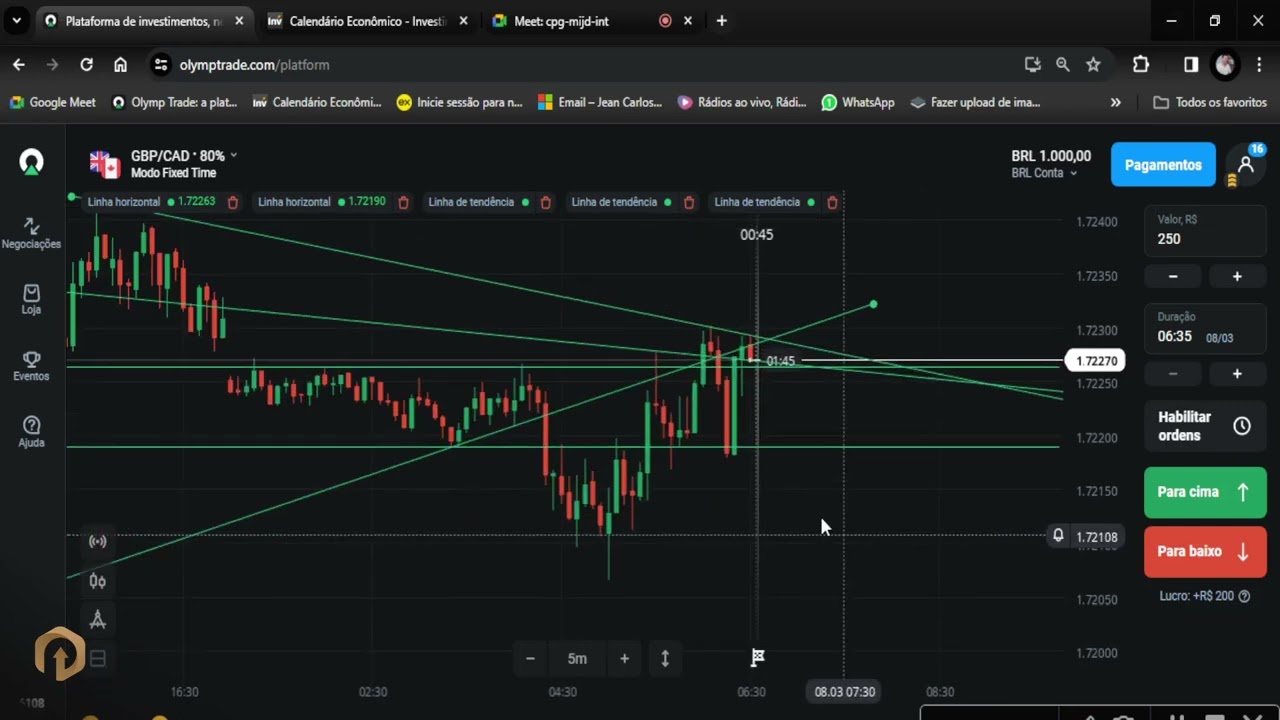Click color dot of horizontal line 1.72190
1280x720 pixels.
(341, 202)
